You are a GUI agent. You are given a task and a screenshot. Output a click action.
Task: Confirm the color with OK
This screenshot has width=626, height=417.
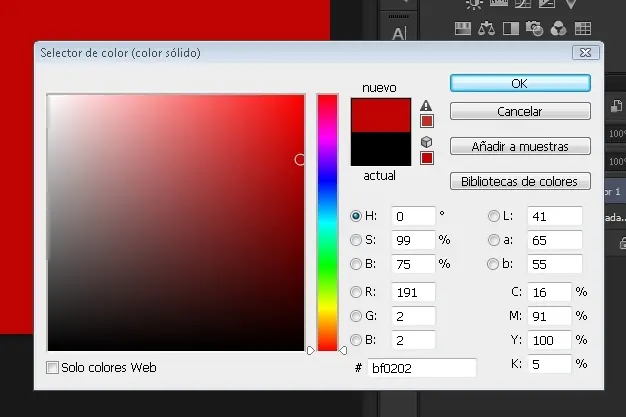(x=520, y=83)
